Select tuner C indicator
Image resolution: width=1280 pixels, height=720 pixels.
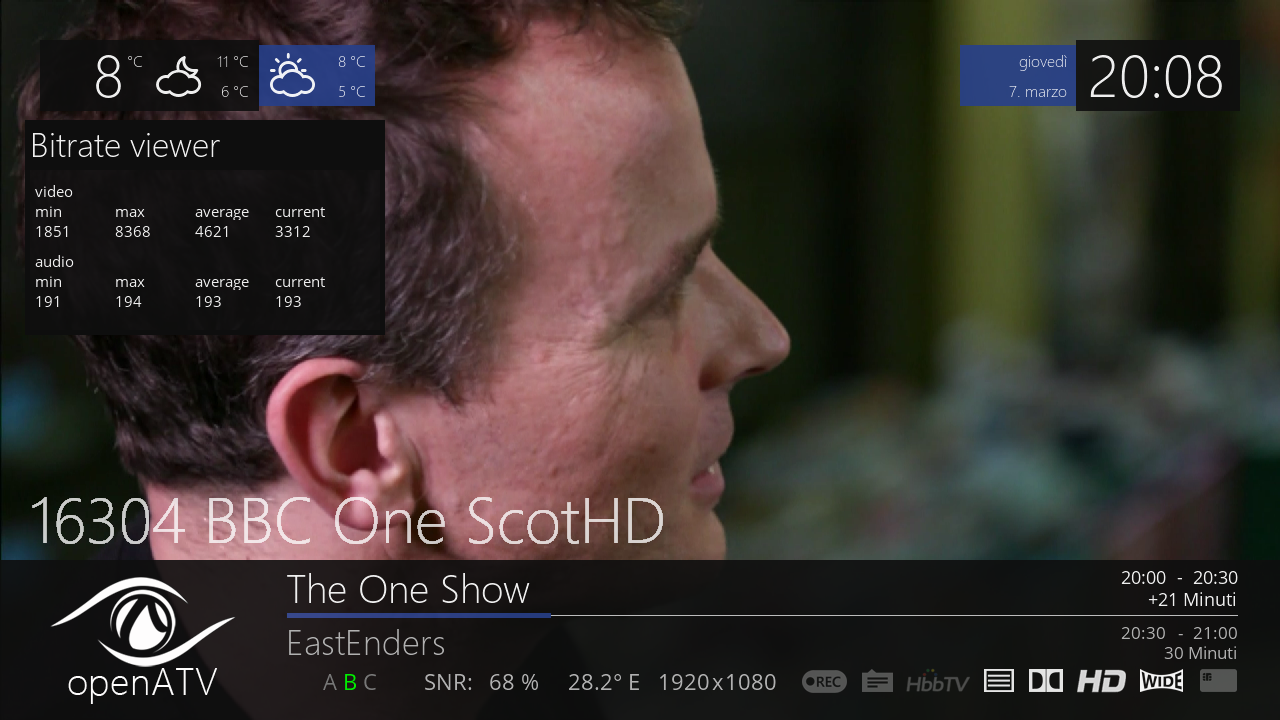(370, 683)
